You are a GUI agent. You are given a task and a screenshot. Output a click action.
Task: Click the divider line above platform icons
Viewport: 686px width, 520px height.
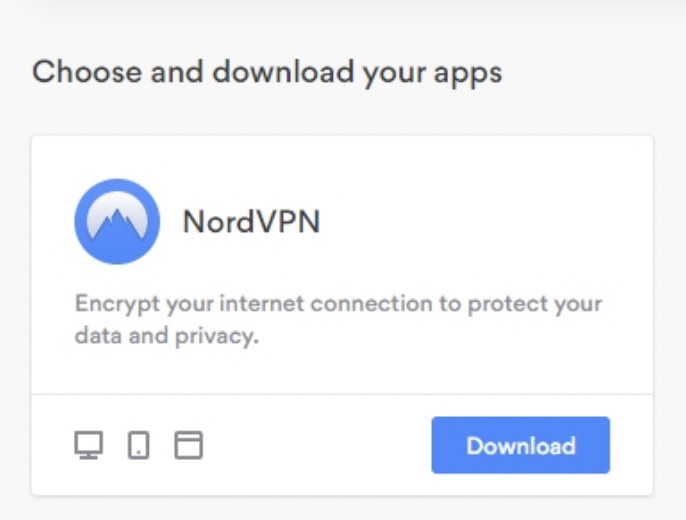click(342, 394)
